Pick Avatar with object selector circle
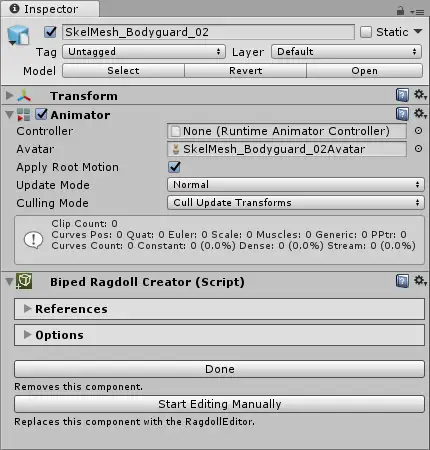 pyautogui.click(x=418, y=149)
